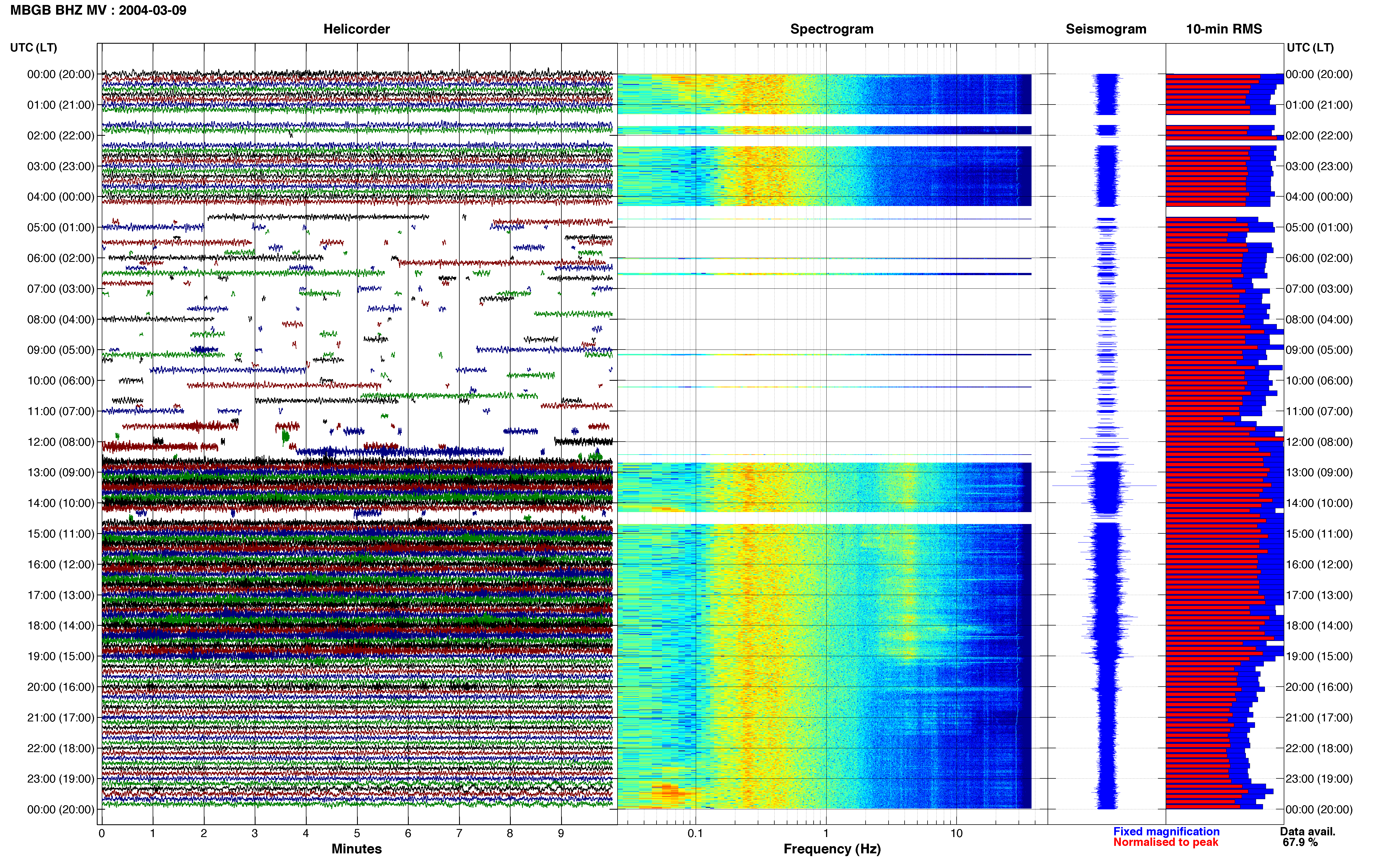
Task: Select the "Spectrogram" panel heading
Action: pos(832,29)
